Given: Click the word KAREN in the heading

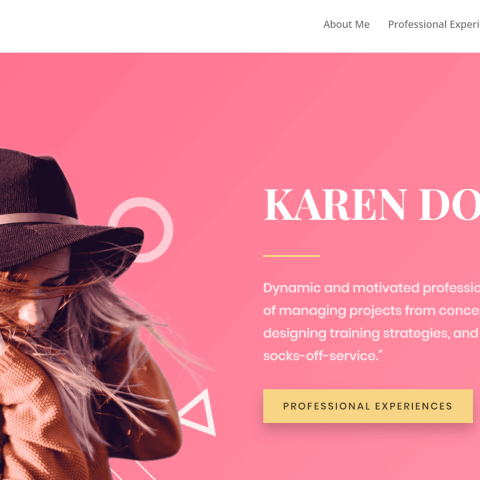Looking at the screenshot, I should click(336, 204).
